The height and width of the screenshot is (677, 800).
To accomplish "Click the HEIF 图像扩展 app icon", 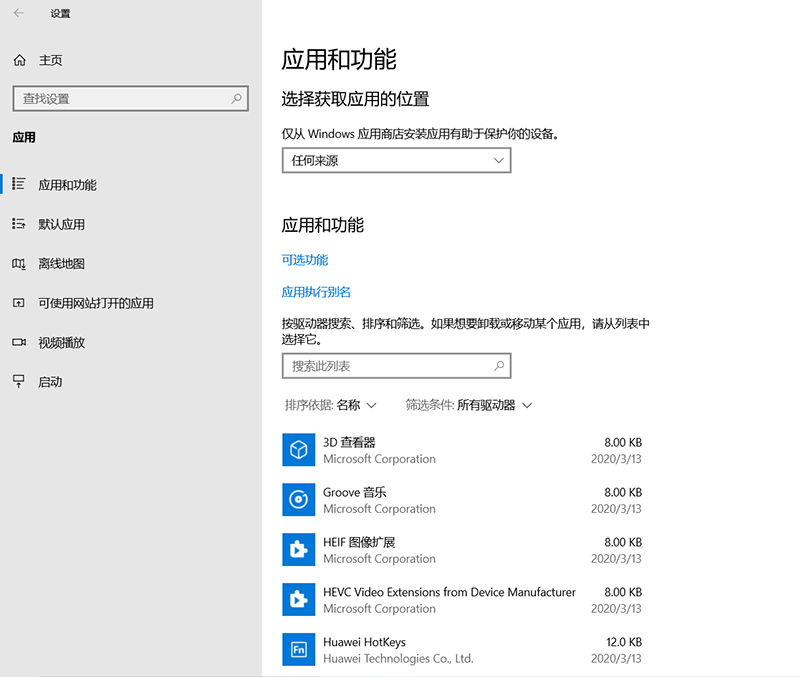I will (299, 550).
